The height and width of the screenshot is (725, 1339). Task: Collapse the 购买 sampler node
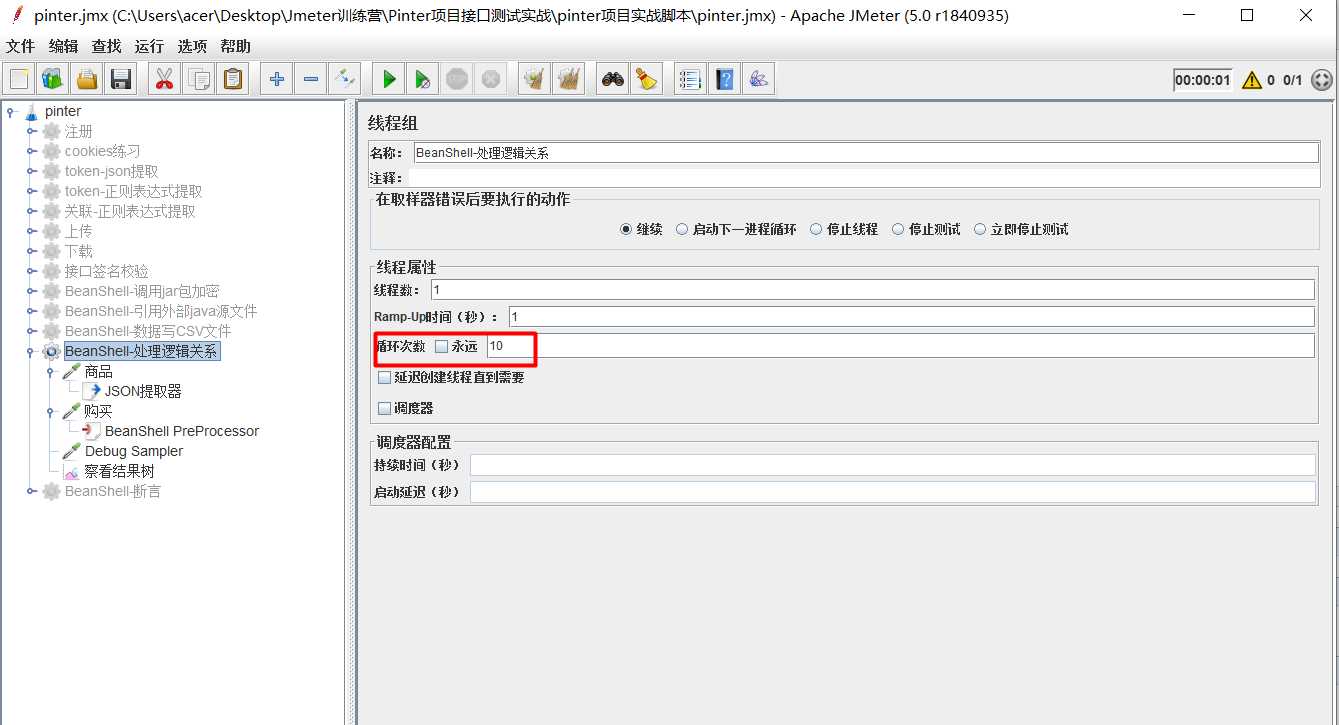coord(50,411)
